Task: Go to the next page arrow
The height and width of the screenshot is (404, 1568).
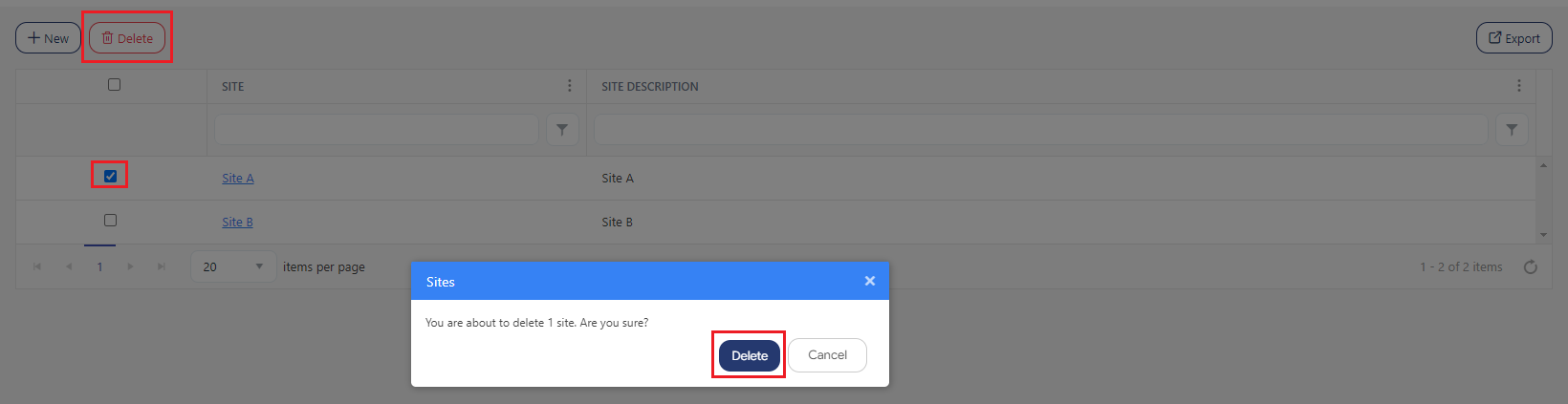Action: tap(131, 266)
